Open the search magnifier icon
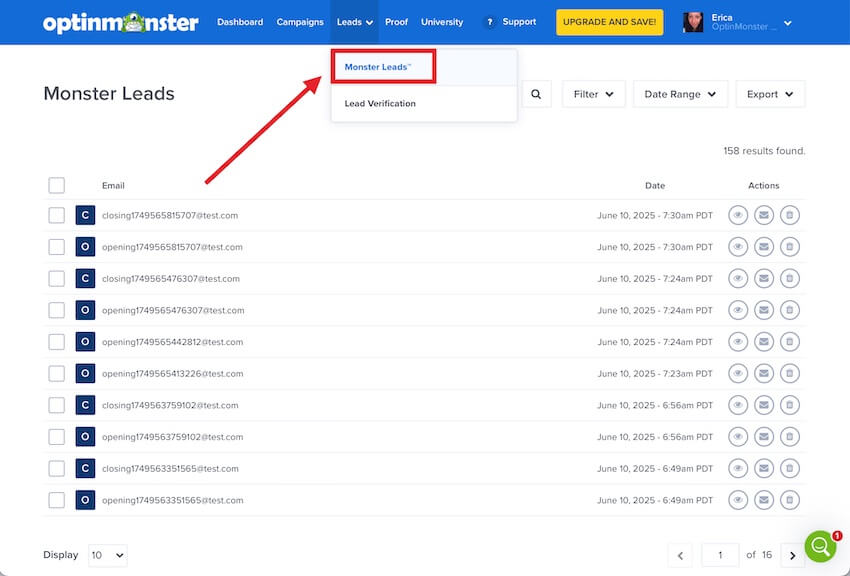Screen dimensions: 850x576 click(536, 93)
